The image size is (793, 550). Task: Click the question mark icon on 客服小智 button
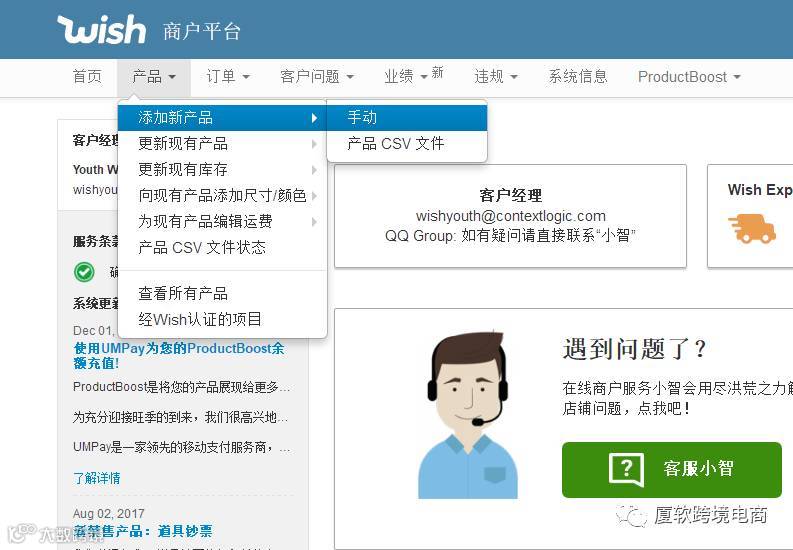pos(626,469)
